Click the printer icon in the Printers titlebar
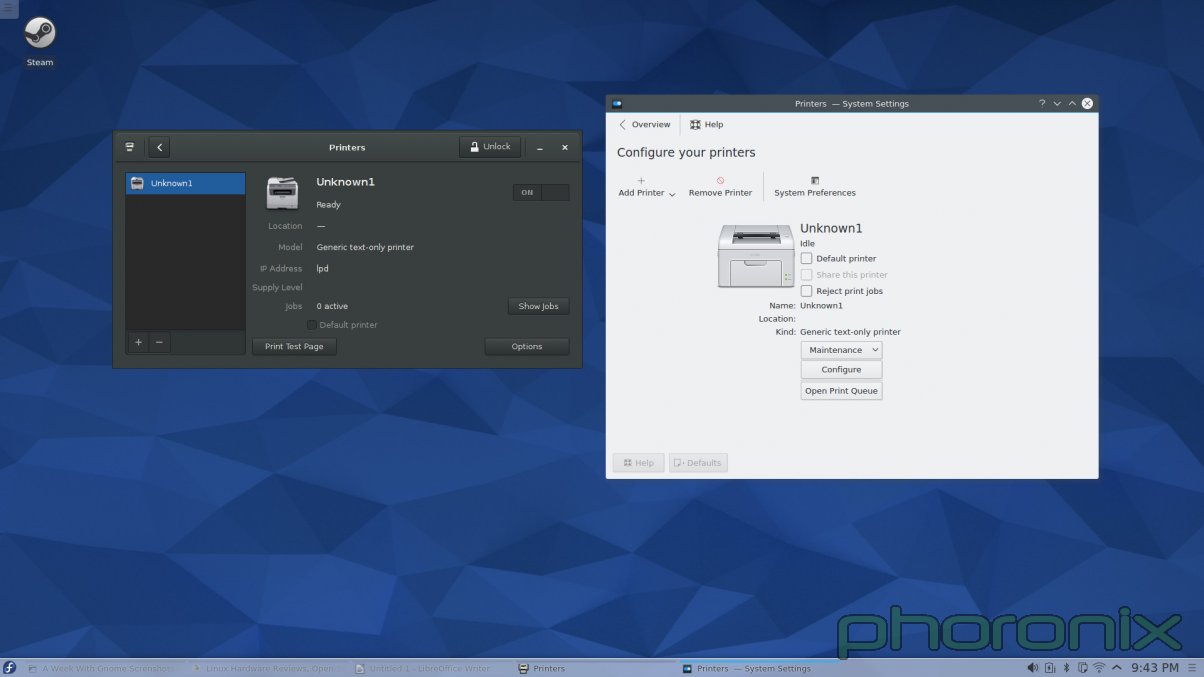The height and width of the screenshot is (677, 1204). (129, 146)
